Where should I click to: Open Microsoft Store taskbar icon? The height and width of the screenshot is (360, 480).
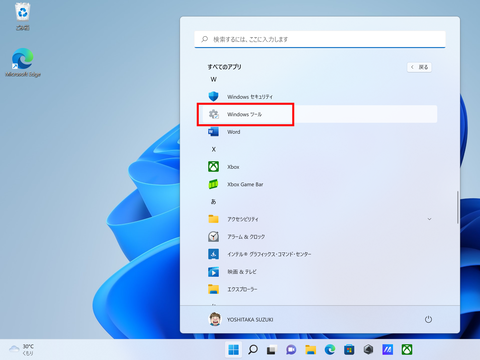click(349, 349)
